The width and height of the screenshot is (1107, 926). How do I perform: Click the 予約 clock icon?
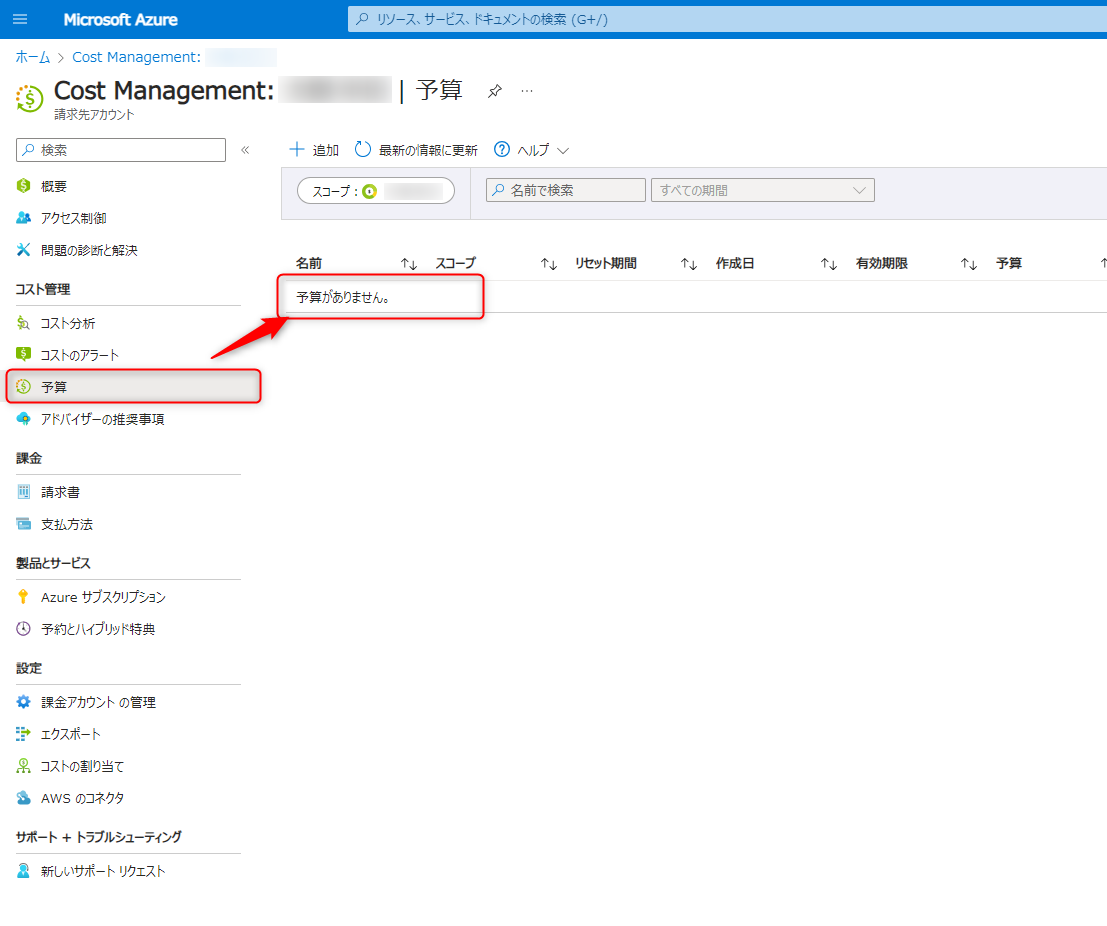pos(23,628)
